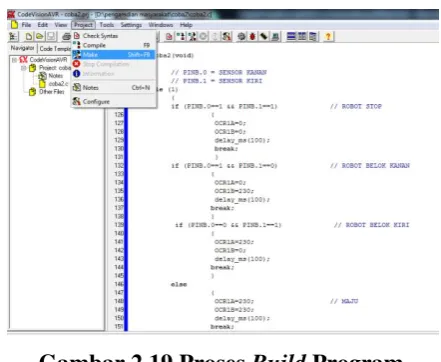Image resolution: width=441 pixels, height=362 pixels.
Task: Click 'if (PINB.0==0 && PINB.1==1)' code line
Action: click(228, 225)
